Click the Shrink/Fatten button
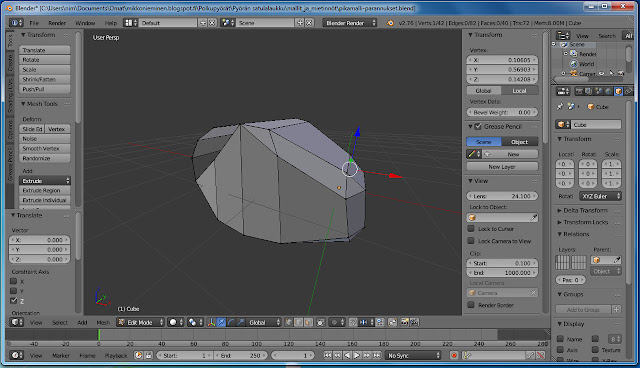 tap(45, 79)
